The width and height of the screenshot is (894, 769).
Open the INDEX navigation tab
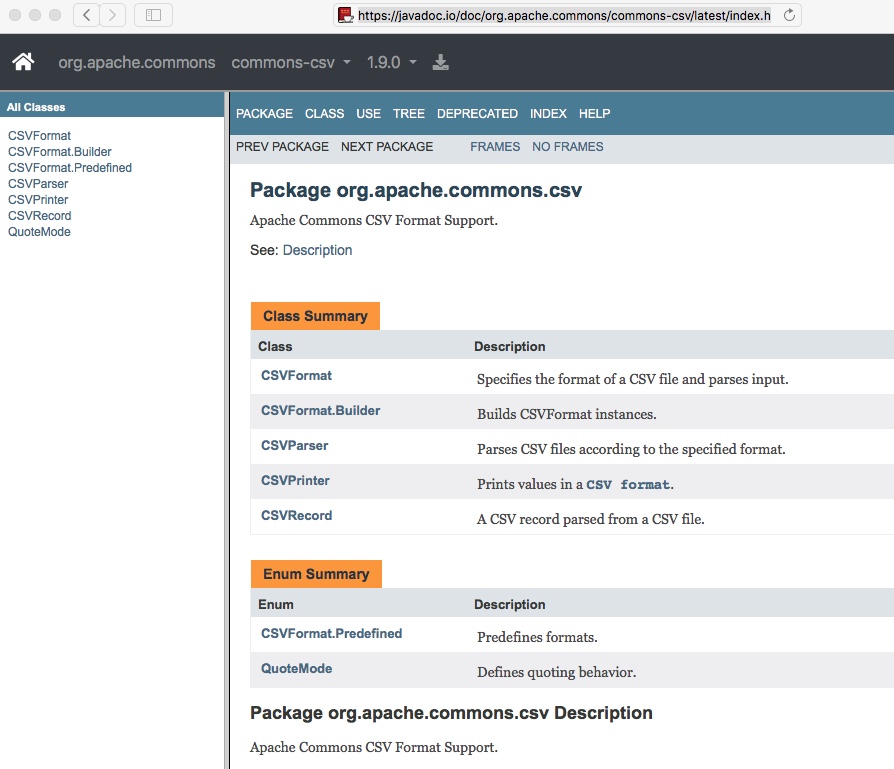[x=548, y=113]
